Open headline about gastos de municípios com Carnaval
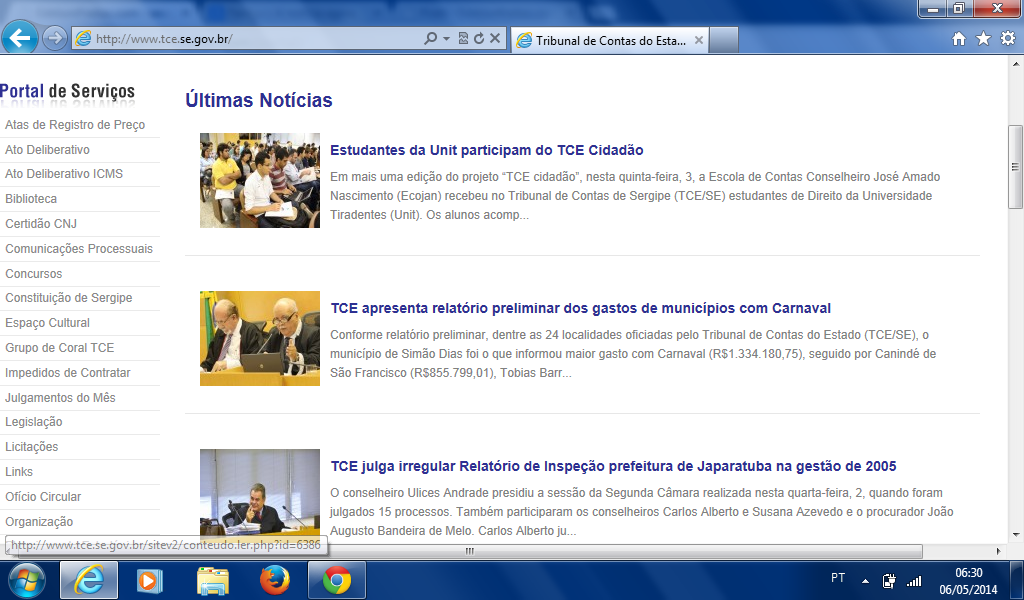The height and width of the screenshot is (600, 1024). (x=581, y=308)
